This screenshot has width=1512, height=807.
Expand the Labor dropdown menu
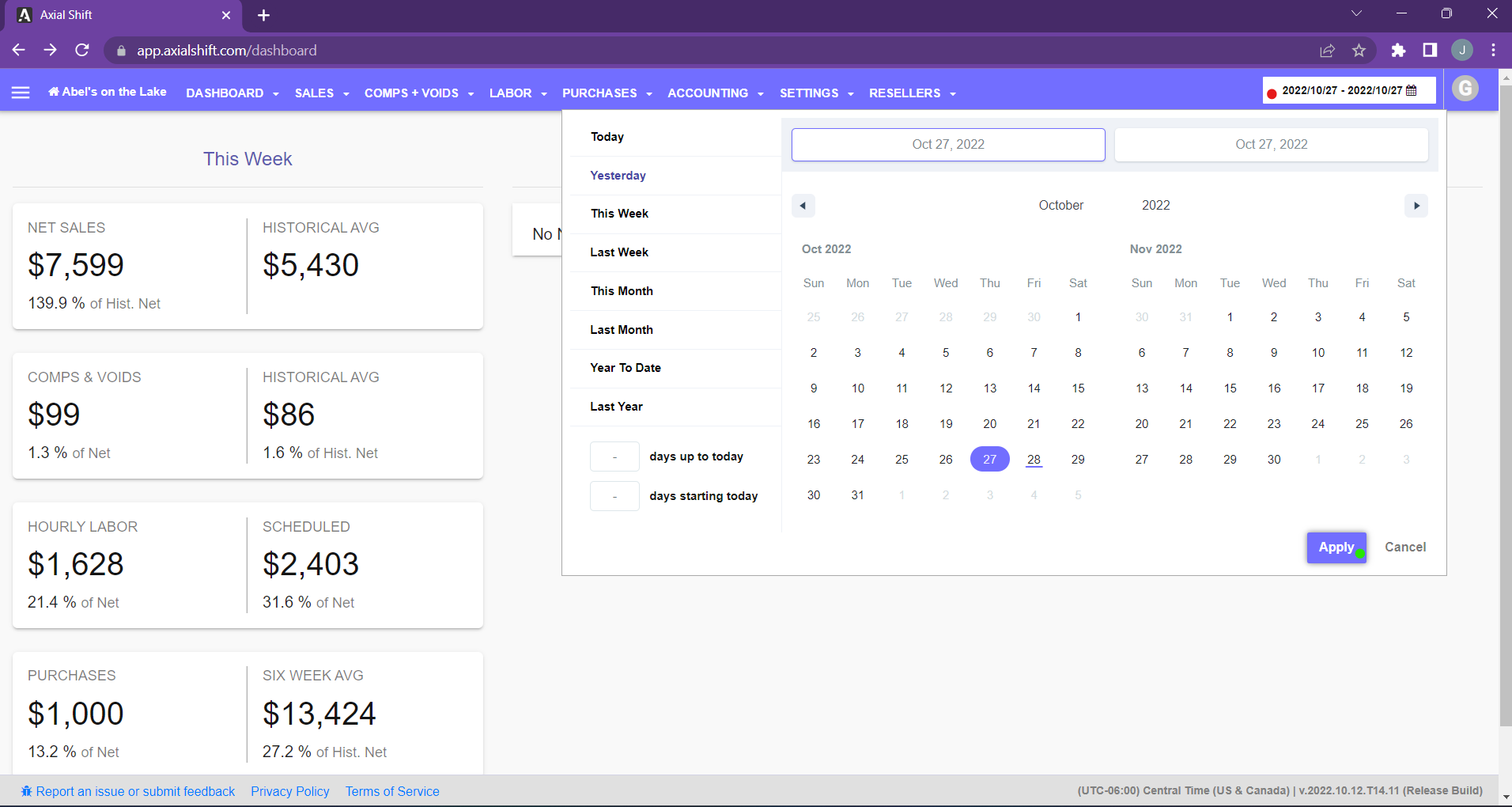click(x=517, y=93)
